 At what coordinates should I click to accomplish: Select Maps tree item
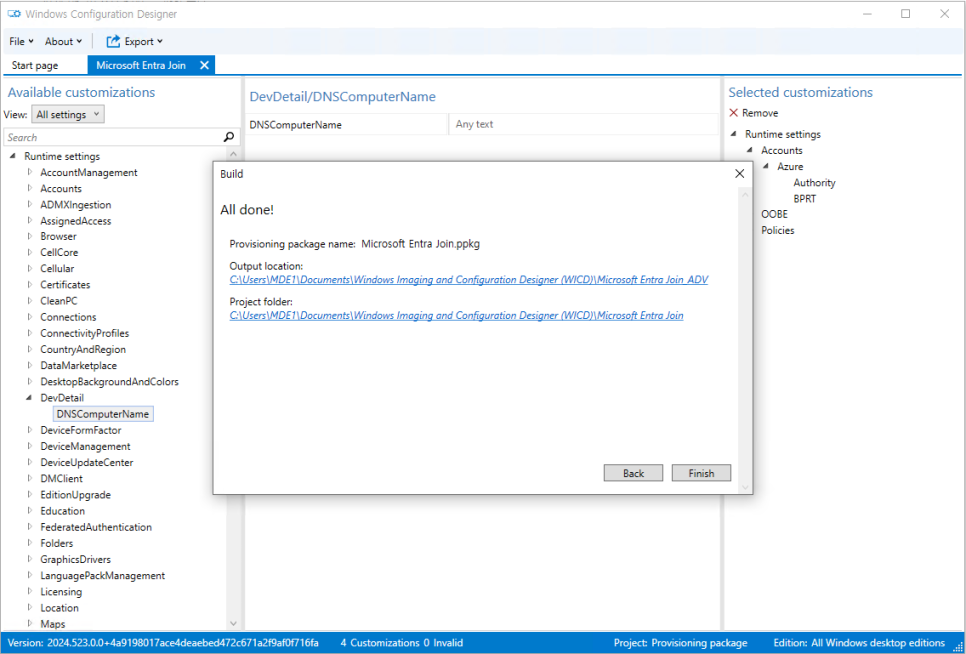tap(53, 624)
